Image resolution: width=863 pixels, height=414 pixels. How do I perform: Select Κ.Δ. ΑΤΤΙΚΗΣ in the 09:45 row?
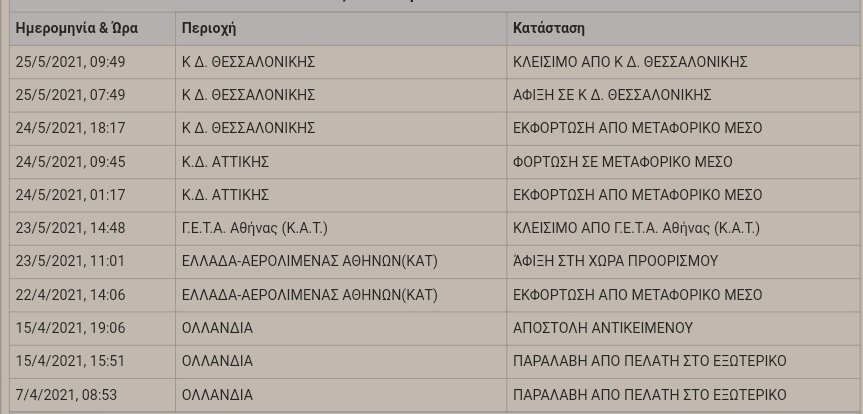225,162
